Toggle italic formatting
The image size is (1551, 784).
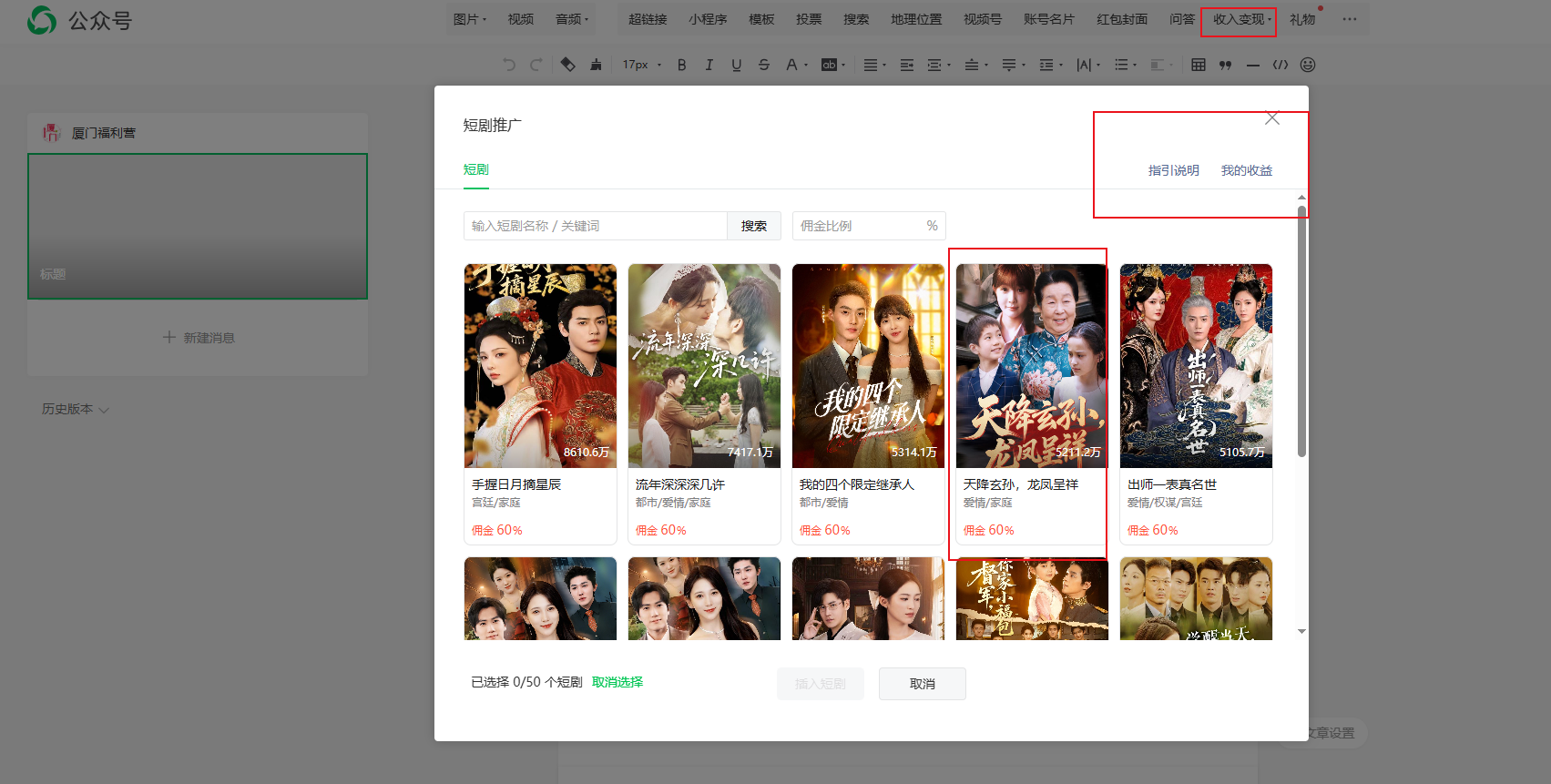(709, 65)
